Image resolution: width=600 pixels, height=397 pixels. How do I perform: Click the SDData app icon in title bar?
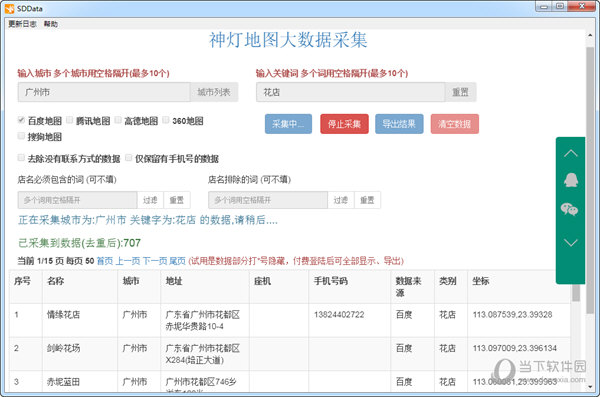click(10, 8)
